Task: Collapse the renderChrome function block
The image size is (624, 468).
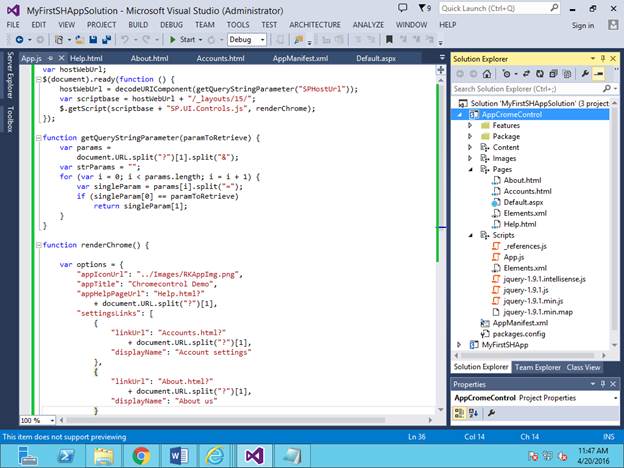Action: point(39,245)
